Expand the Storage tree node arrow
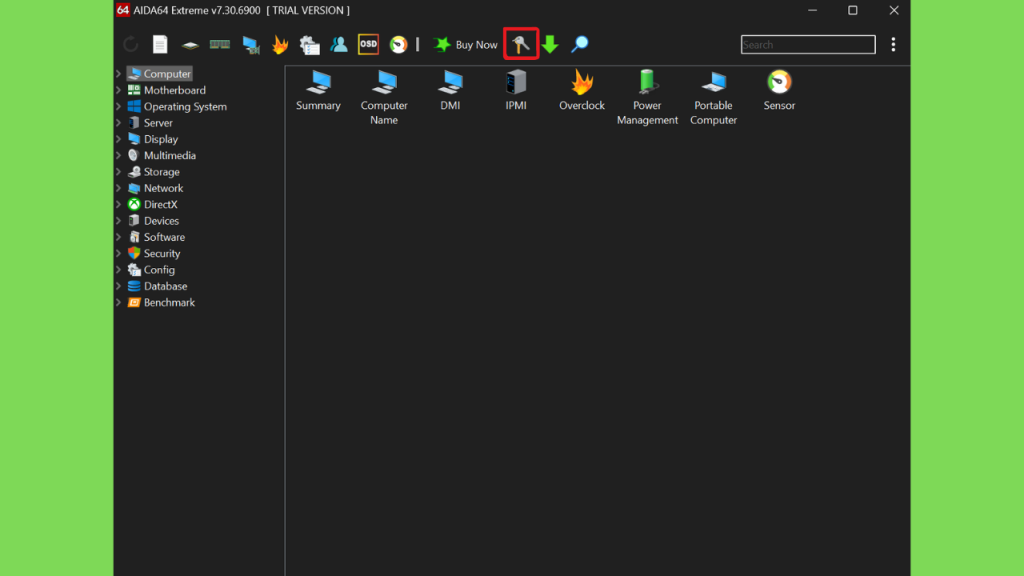Viewport: 1024px width, 576px height. [x=119, y=172]
